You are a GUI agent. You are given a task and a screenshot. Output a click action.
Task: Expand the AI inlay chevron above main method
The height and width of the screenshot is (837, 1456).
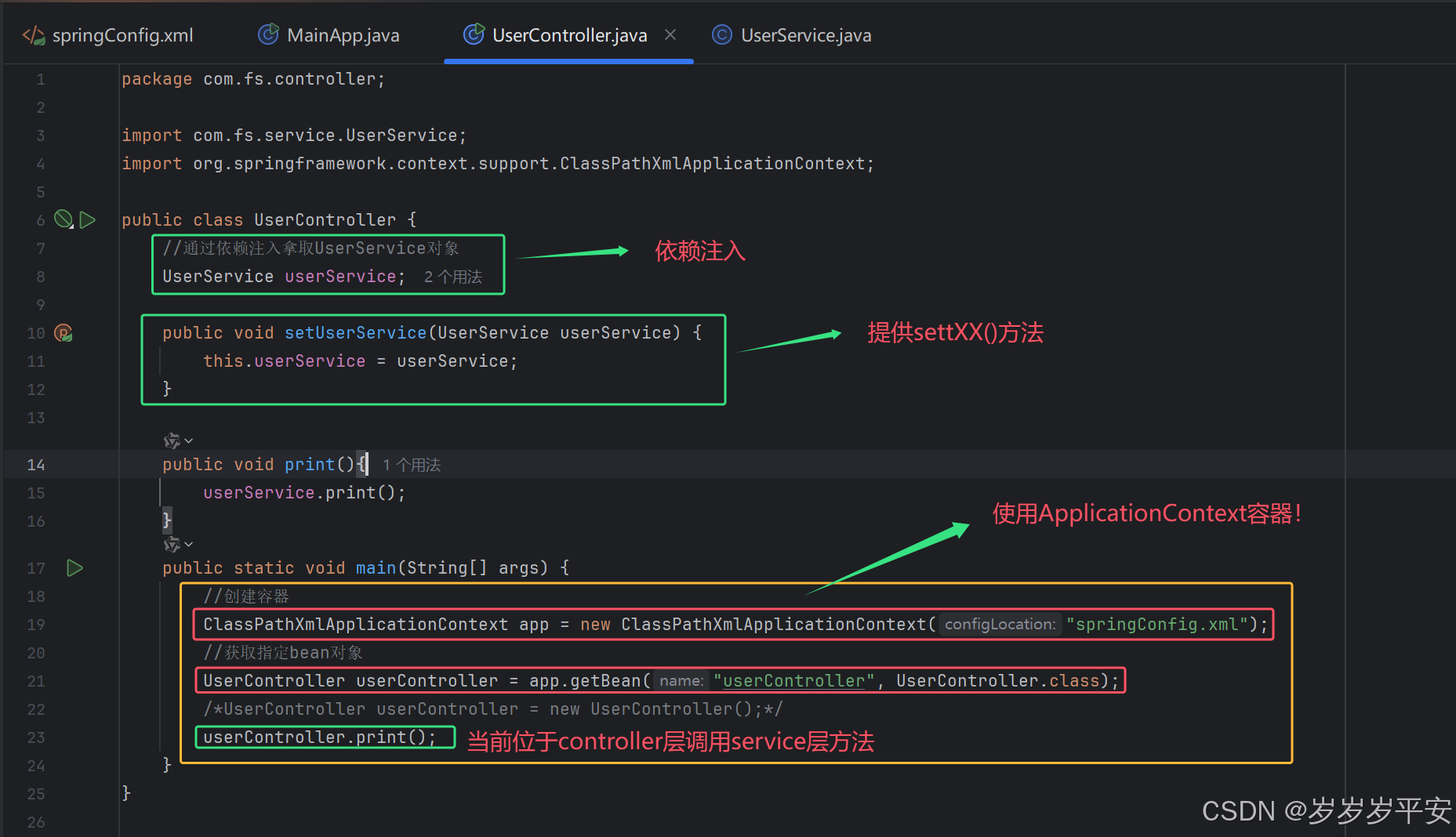[x=187, y=544]
